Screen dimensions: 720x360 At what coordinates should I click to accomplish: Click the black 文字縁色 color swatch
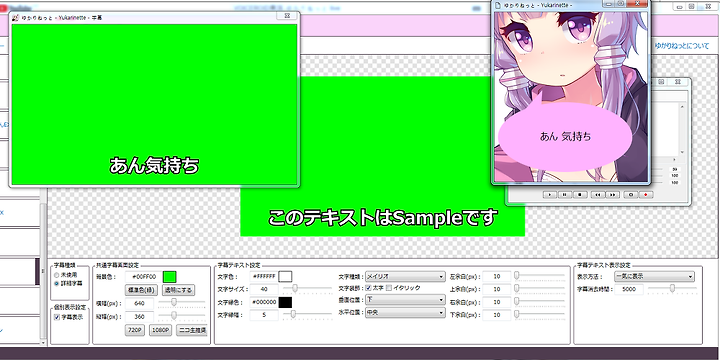coord(285,302)
